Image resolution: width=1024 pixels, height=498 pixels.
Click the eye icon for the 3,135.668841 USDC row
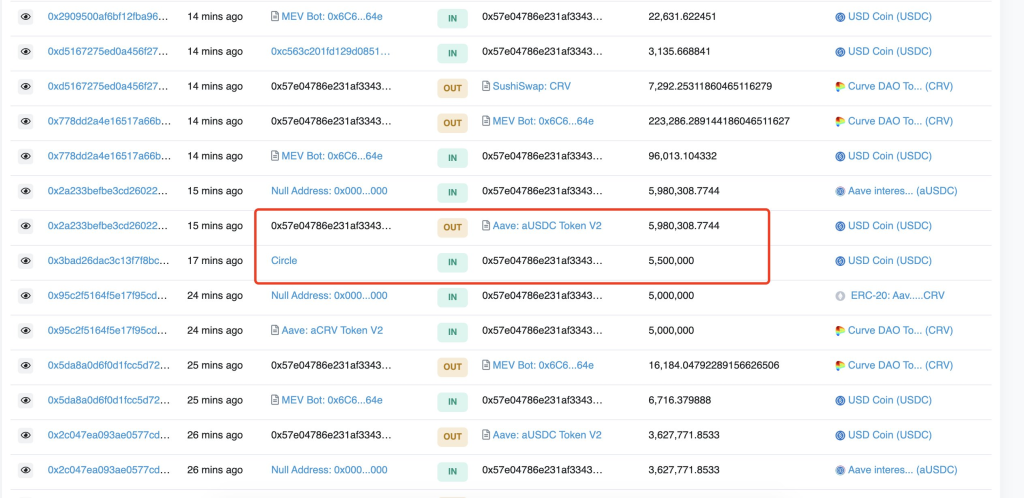[x=25, y=52]
